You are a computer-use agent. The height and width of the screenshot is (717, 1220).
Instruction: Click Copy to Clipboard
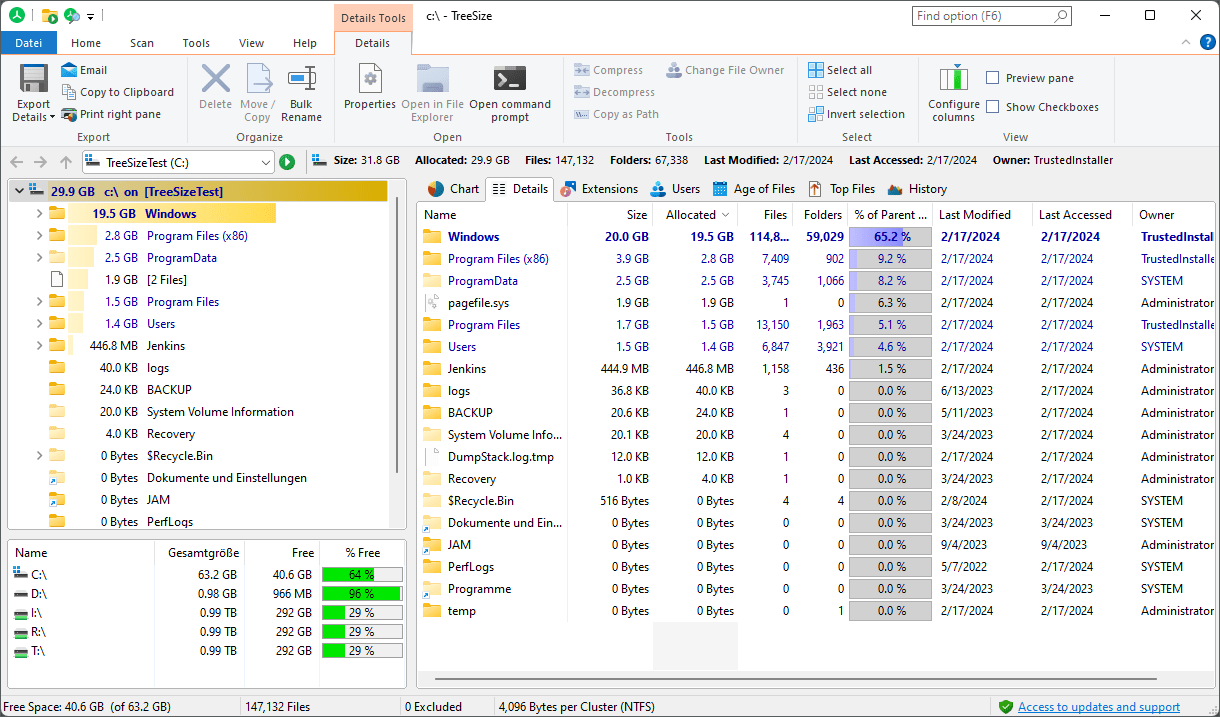(x=117, y=92)
